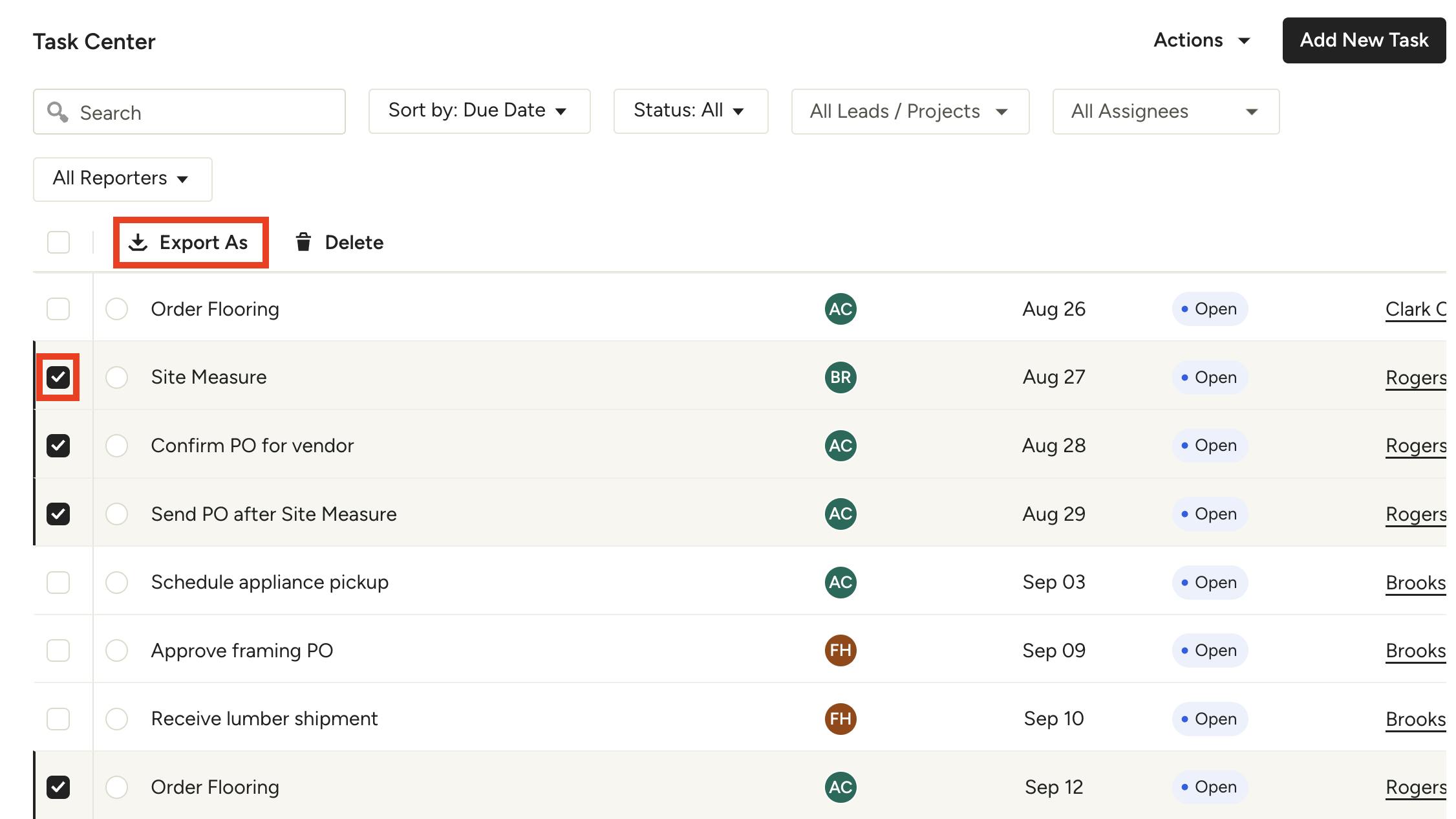Click the AC avatar on Schedule appliance pickup
Image resolution: width=1456 pixels, height=819 pixels.
click(840, 582)
